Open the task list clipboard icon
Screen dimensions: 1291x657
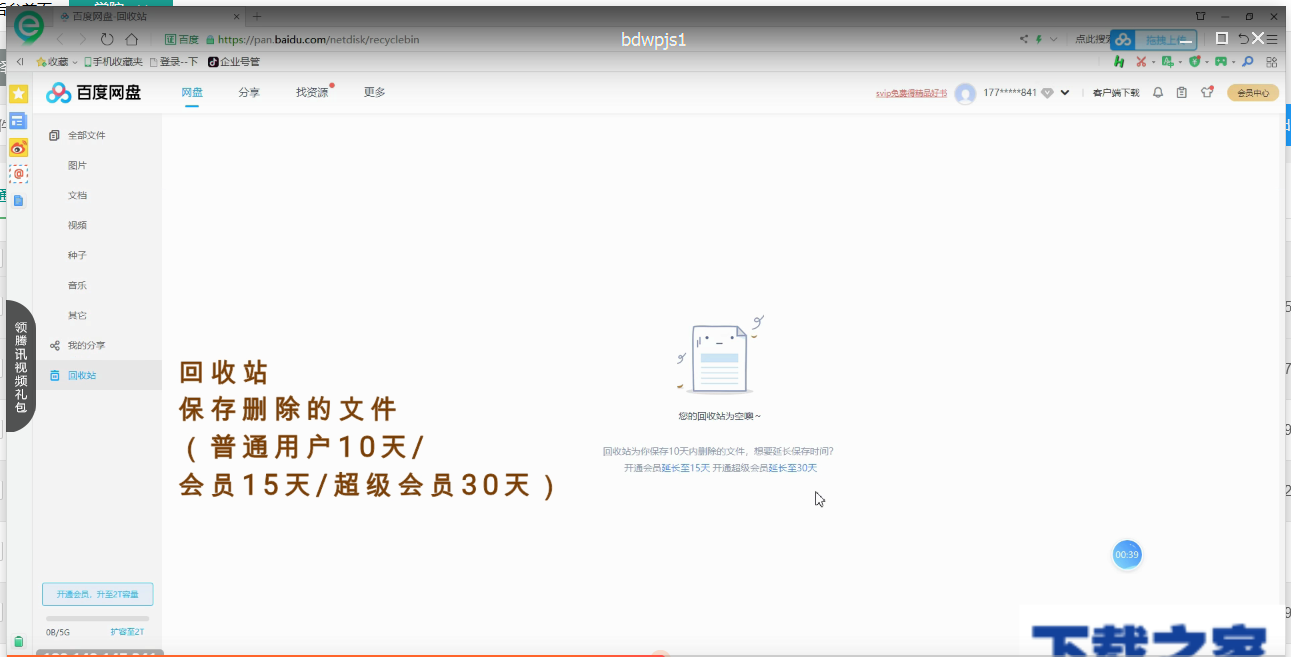(x=1182, y=92)
